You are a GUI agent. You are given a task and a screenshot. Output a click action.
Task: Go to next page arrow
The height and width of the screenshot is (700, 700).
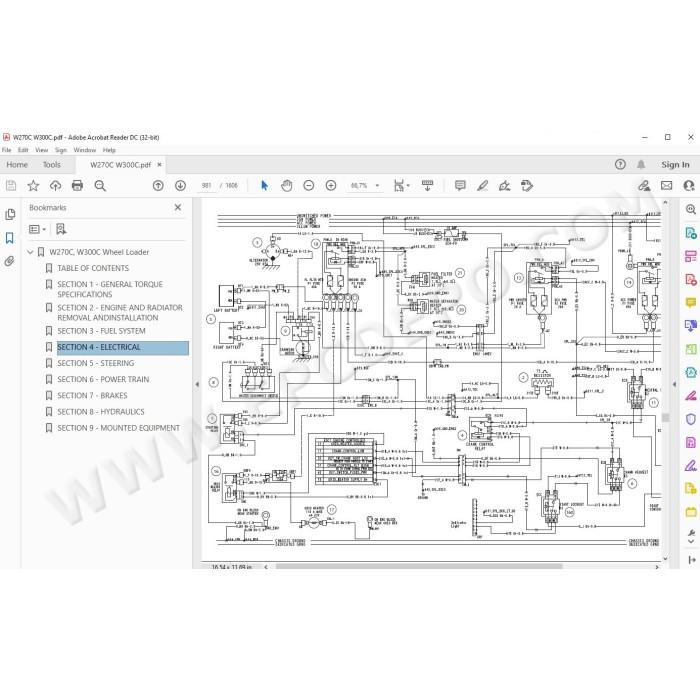tap(180, 185)
